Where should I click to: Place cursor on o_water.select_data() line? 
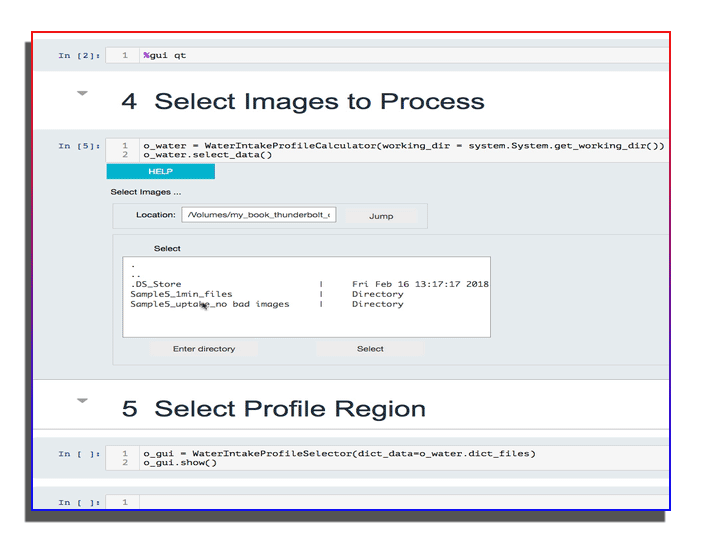pyautogui.click(x=207, y=155)
